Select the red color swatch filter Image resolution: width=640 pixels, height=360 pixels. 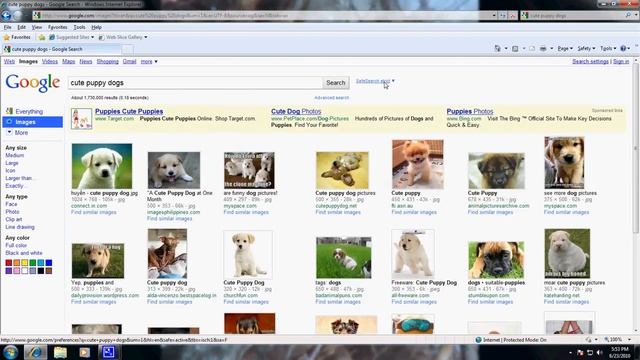[9, 263]
